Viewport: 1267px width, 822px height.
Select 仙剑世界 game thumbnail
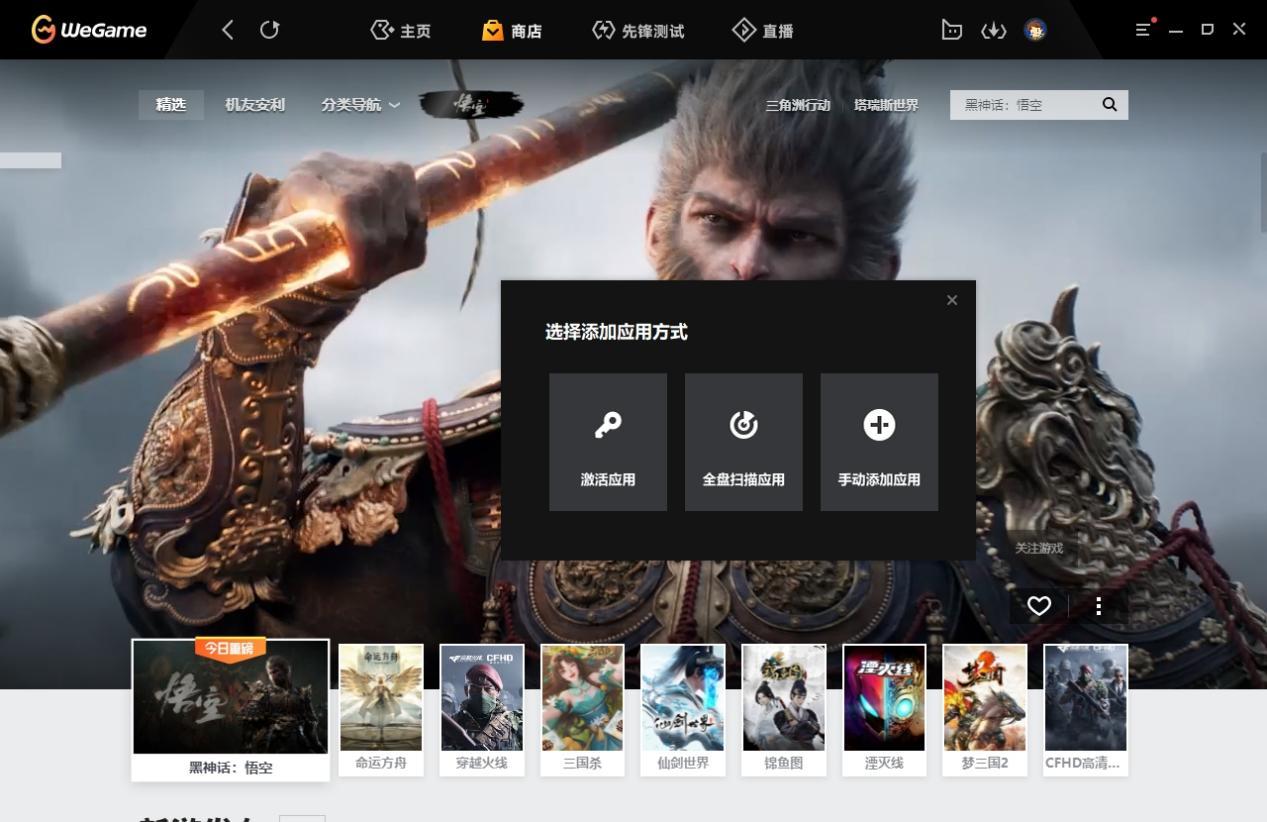click(683, 709)
